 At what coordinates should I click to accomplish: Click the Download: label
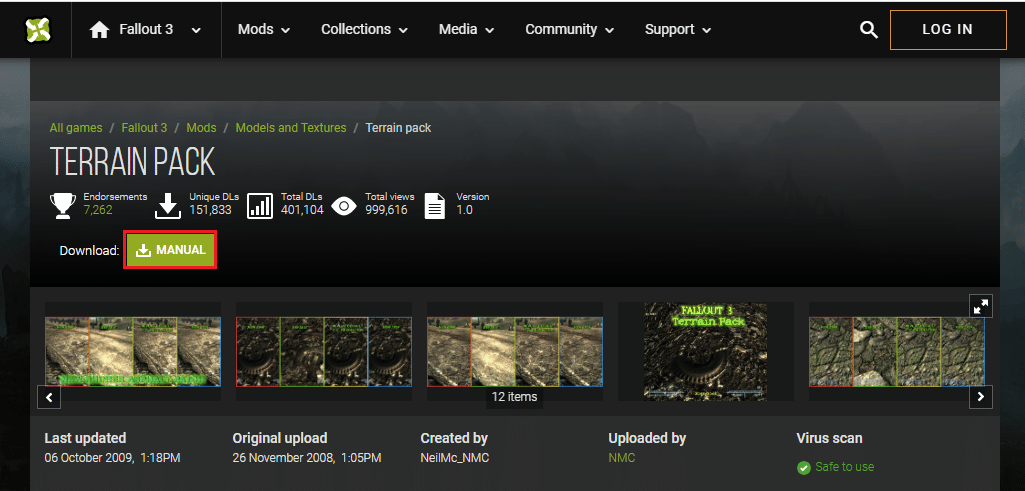90,250
